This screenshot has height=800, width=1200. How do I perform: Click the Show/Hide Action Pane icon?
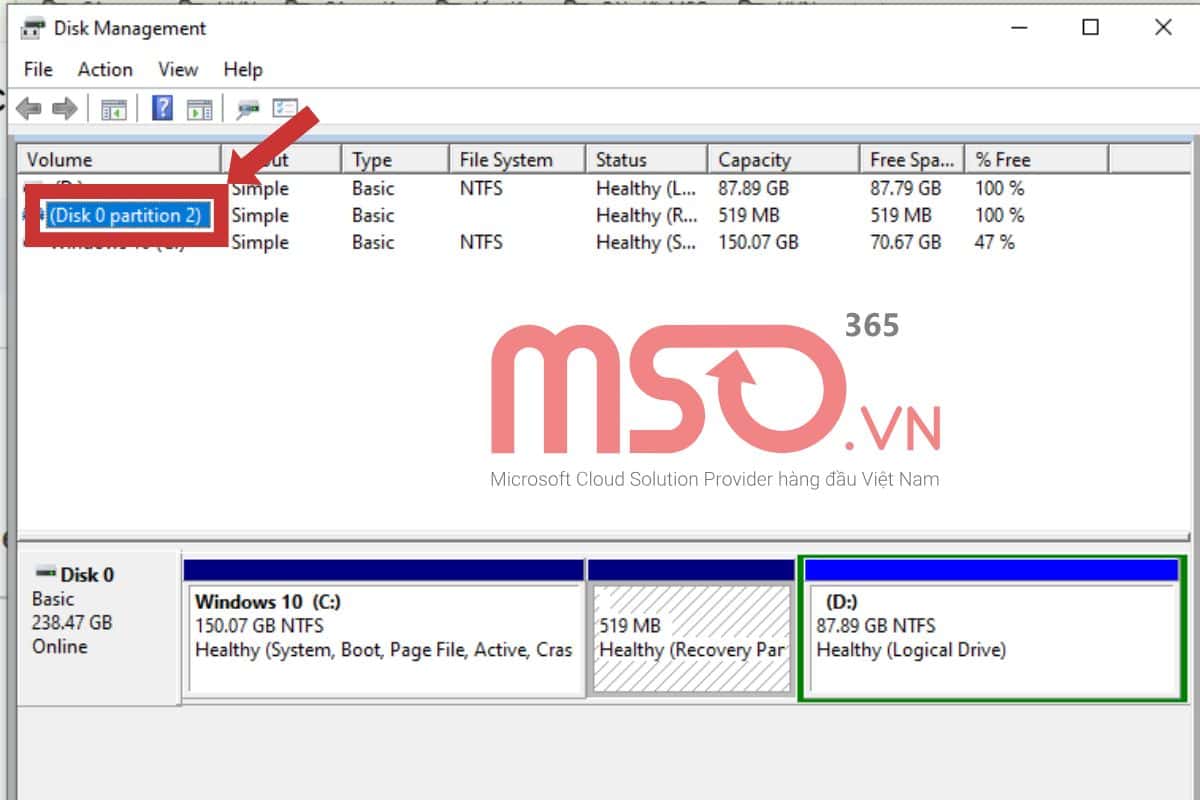tap(200, 109)
